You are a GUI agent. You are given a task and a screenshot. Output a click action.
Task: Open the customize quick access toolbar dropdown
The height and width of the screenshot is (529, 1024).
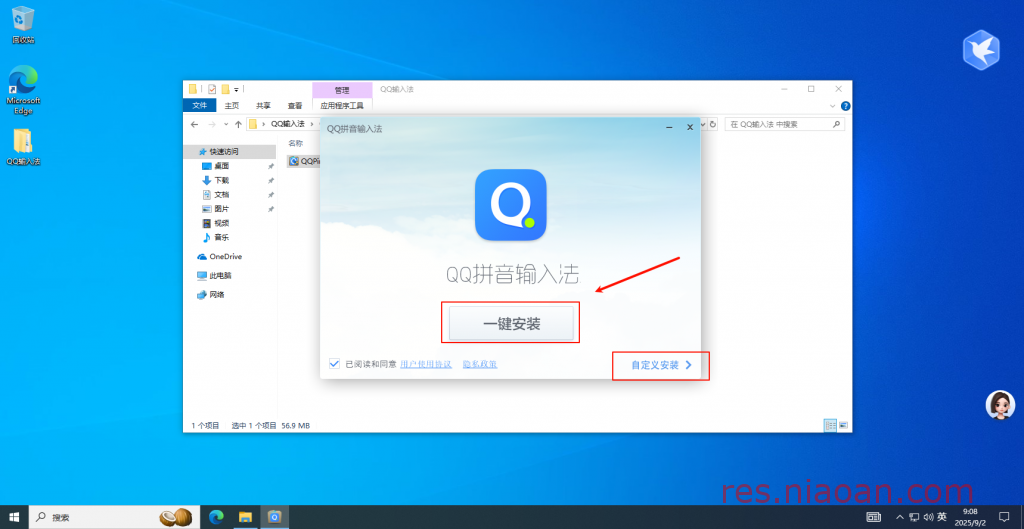236,89
